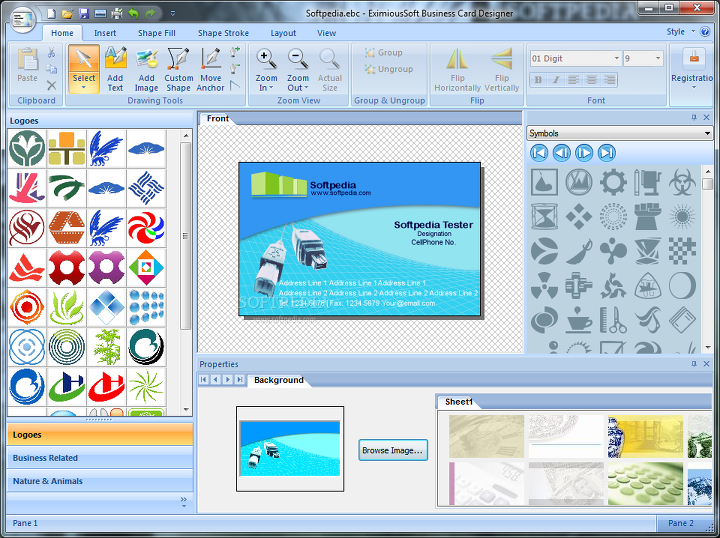
Task: Pick the biohazard symbol
Action: coord(682,182)
